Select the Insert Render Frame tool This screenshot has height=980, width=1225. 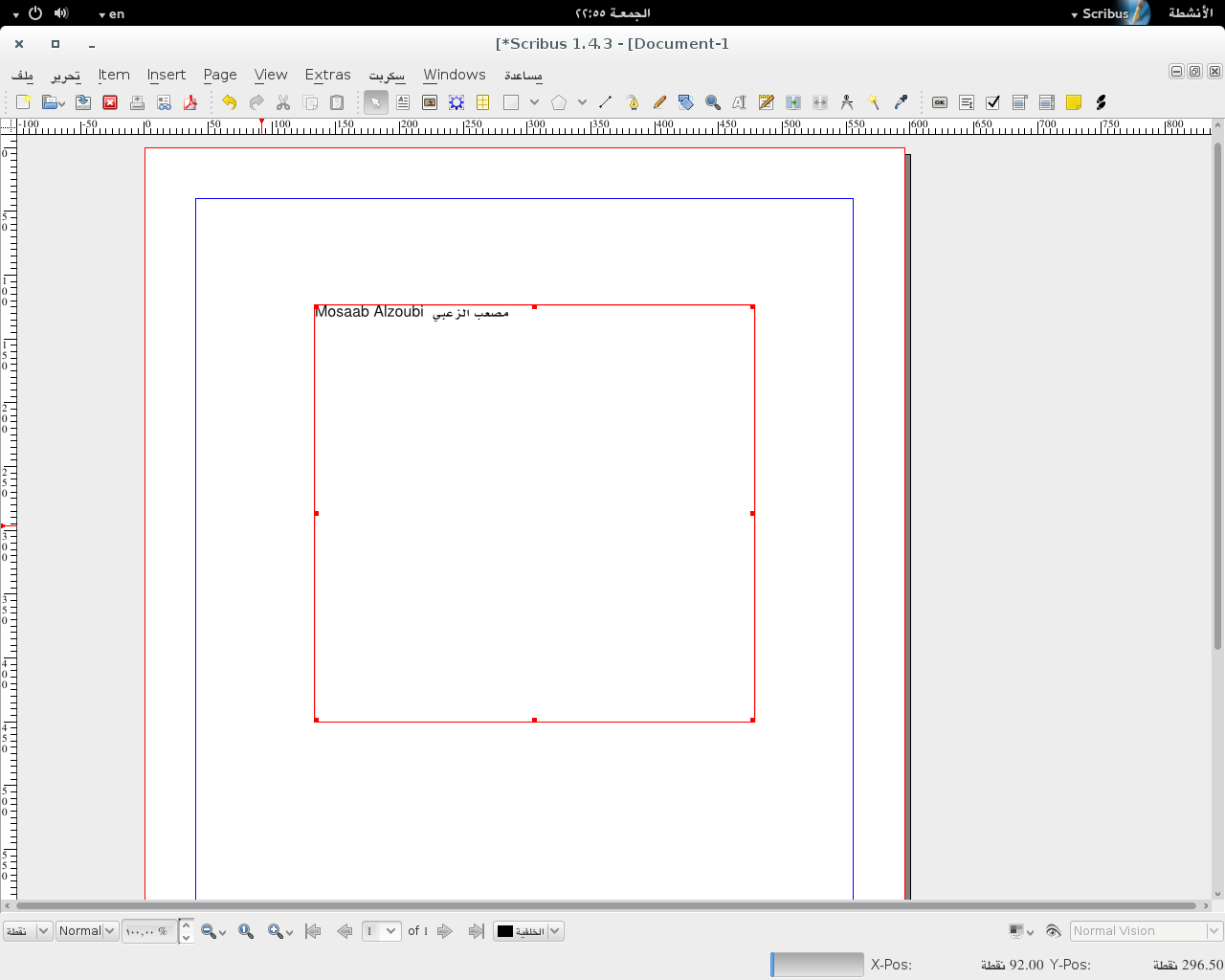457,102
